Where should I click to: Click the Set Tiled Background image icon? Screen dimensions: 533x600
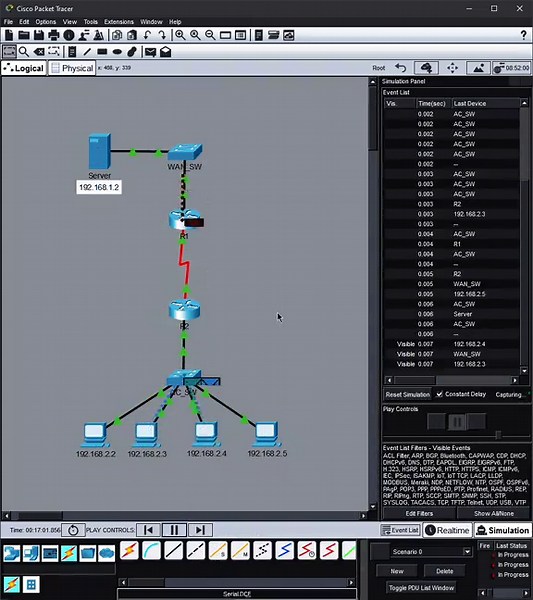478,68
